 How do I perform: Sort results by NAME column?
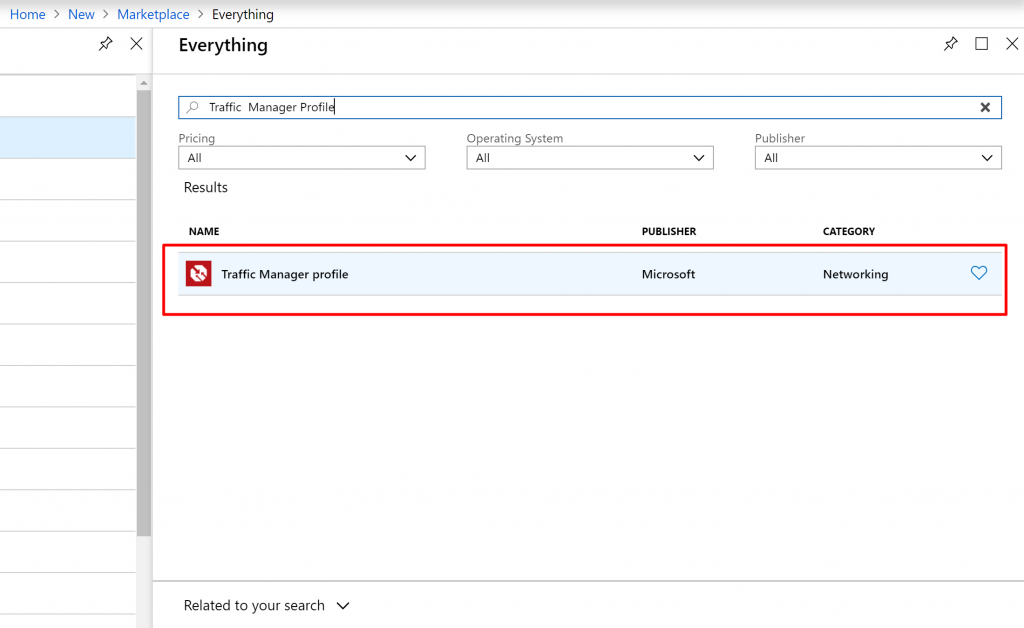204,231
